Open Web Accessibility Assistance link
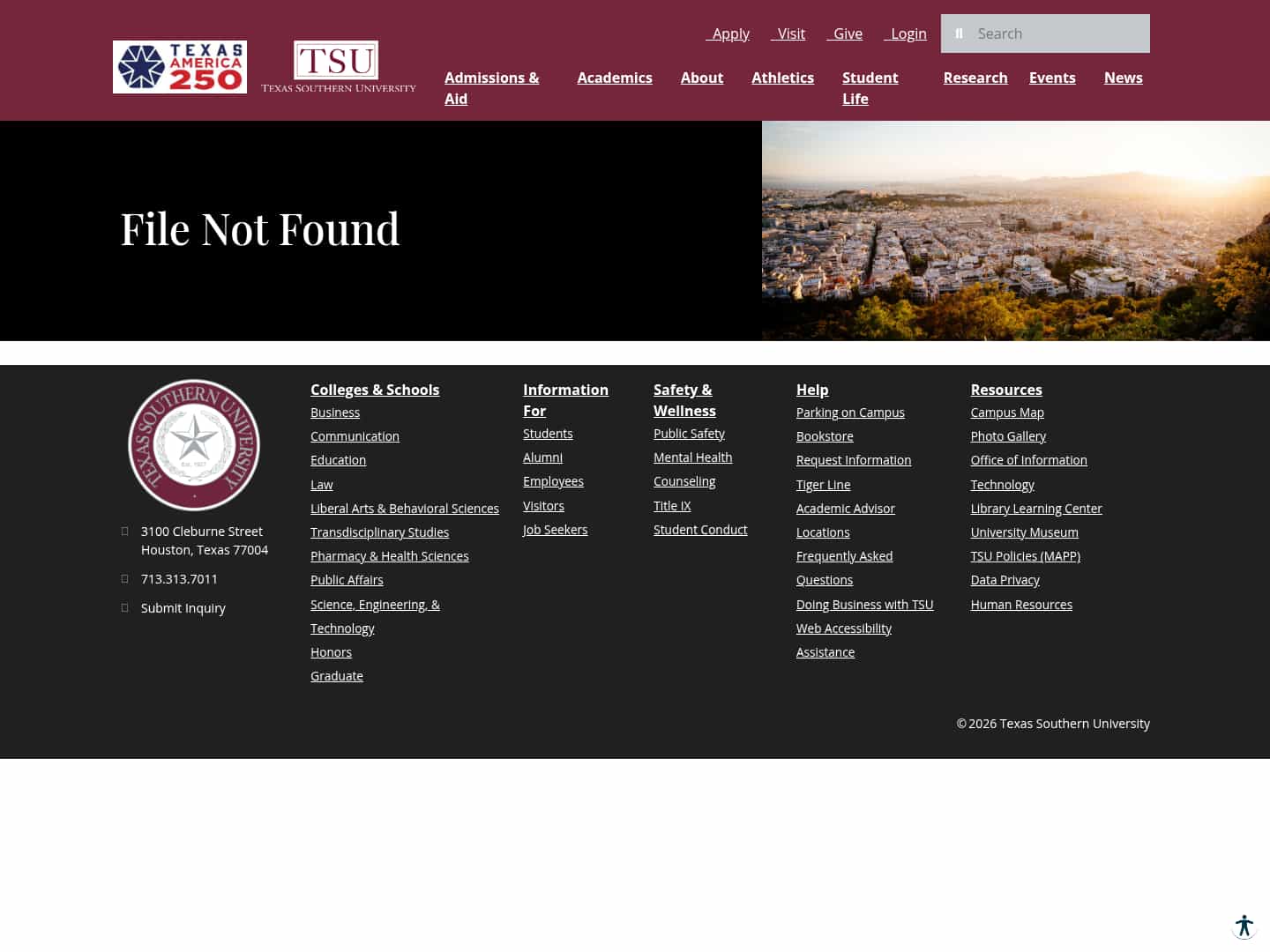Image resolution: width=1270 pixels, height=952 pixels. (844, 640)
